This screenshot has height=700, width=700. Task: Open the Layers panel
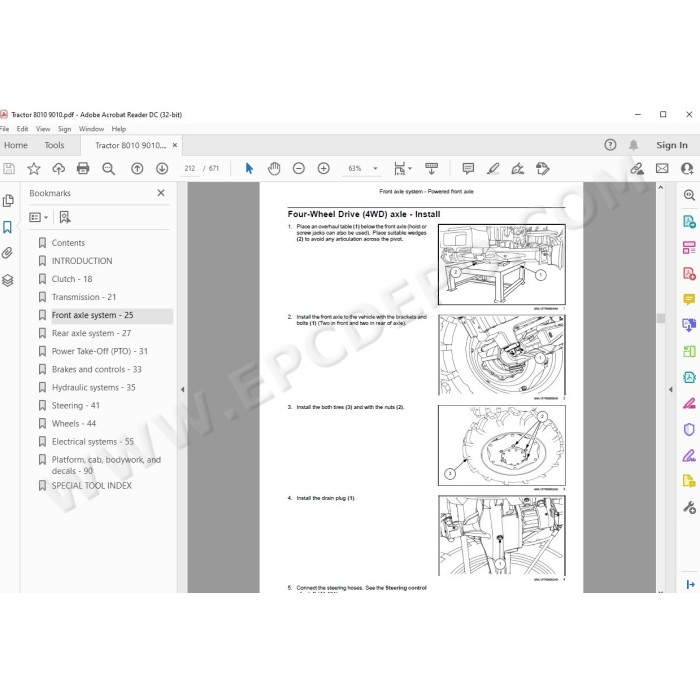tap(8, 280)
